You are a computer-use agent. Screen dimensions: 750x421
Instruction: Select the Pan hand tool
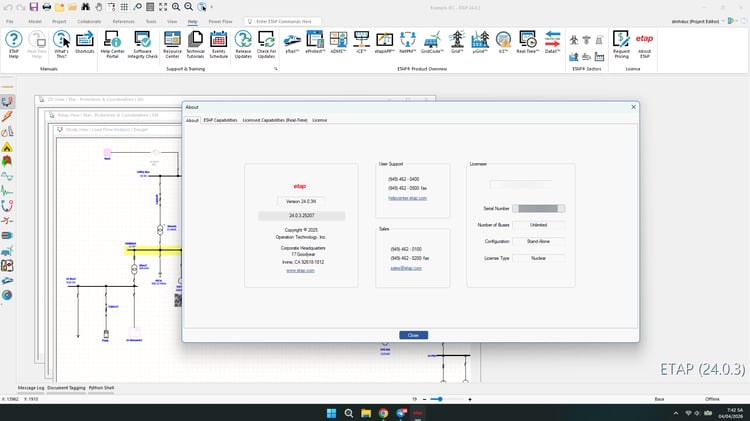(98, 7)
